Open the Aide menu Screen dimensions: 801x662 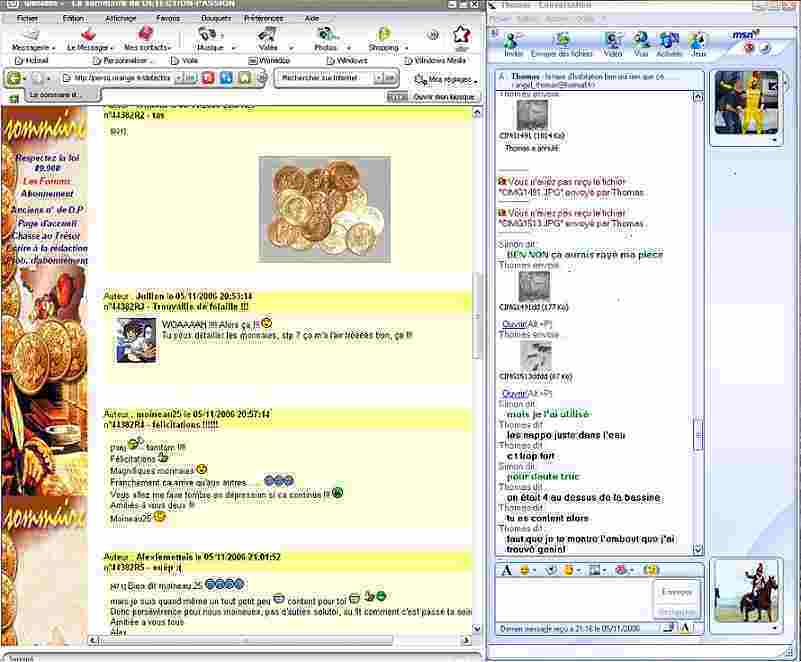tap(312, 18)
